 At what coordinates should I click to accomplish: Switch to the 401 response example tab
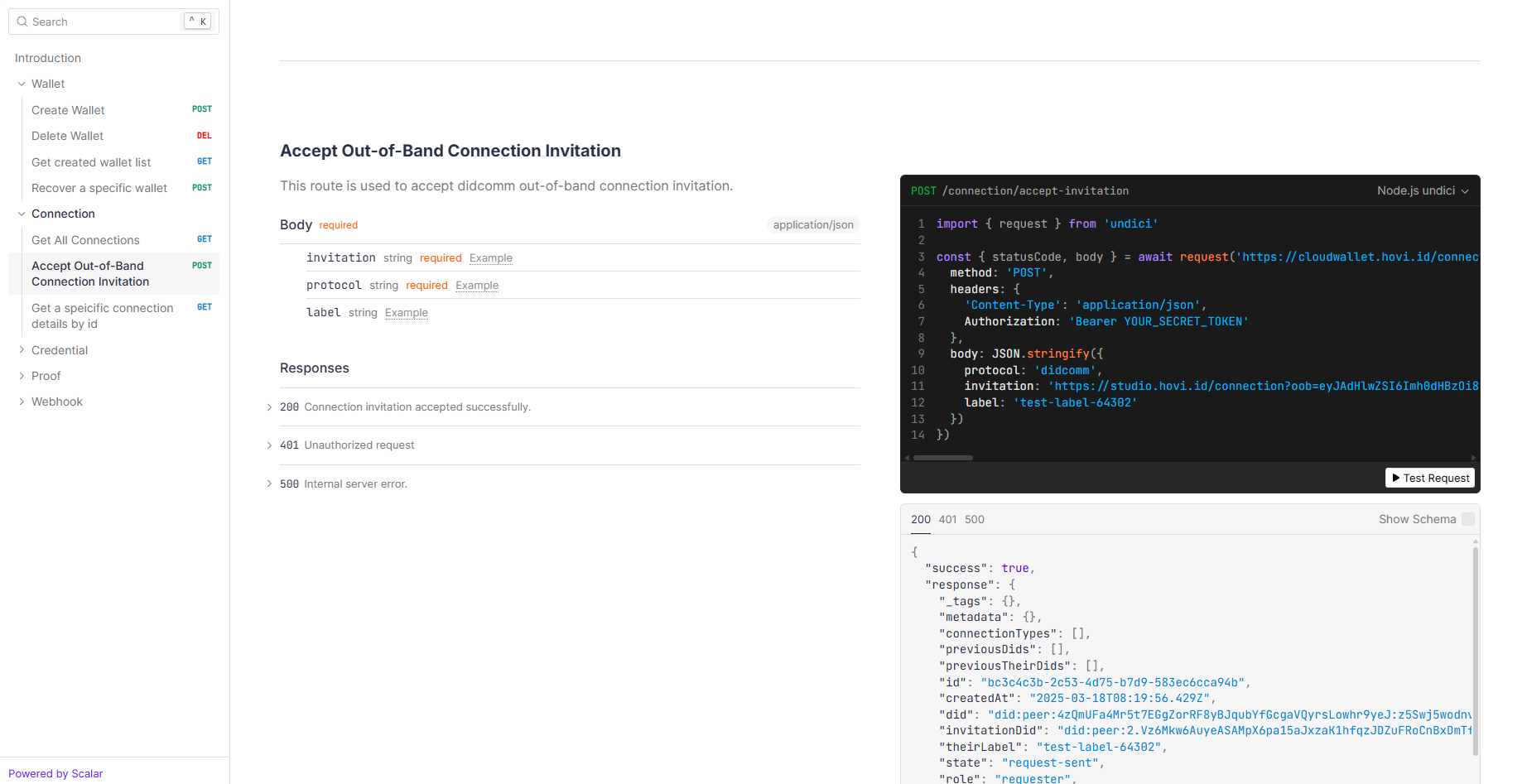point(947,519)
